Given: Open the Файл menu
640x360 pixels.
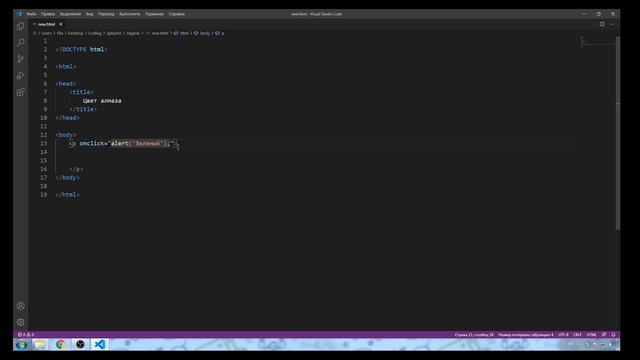Looking at the screenshot, I should click(x=31, y=14).
